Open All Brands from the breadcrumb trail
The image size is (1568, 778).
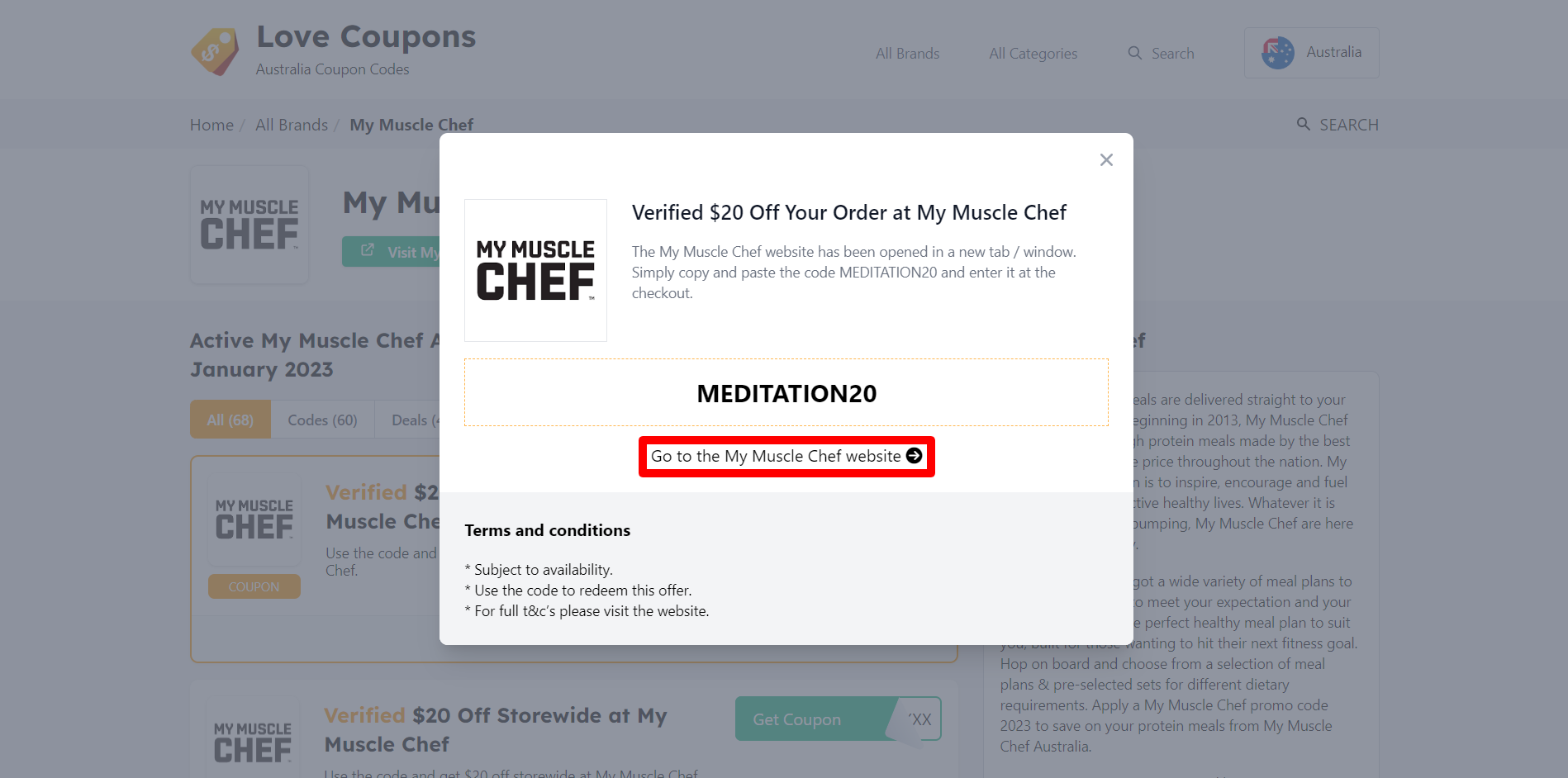point(292,124)
